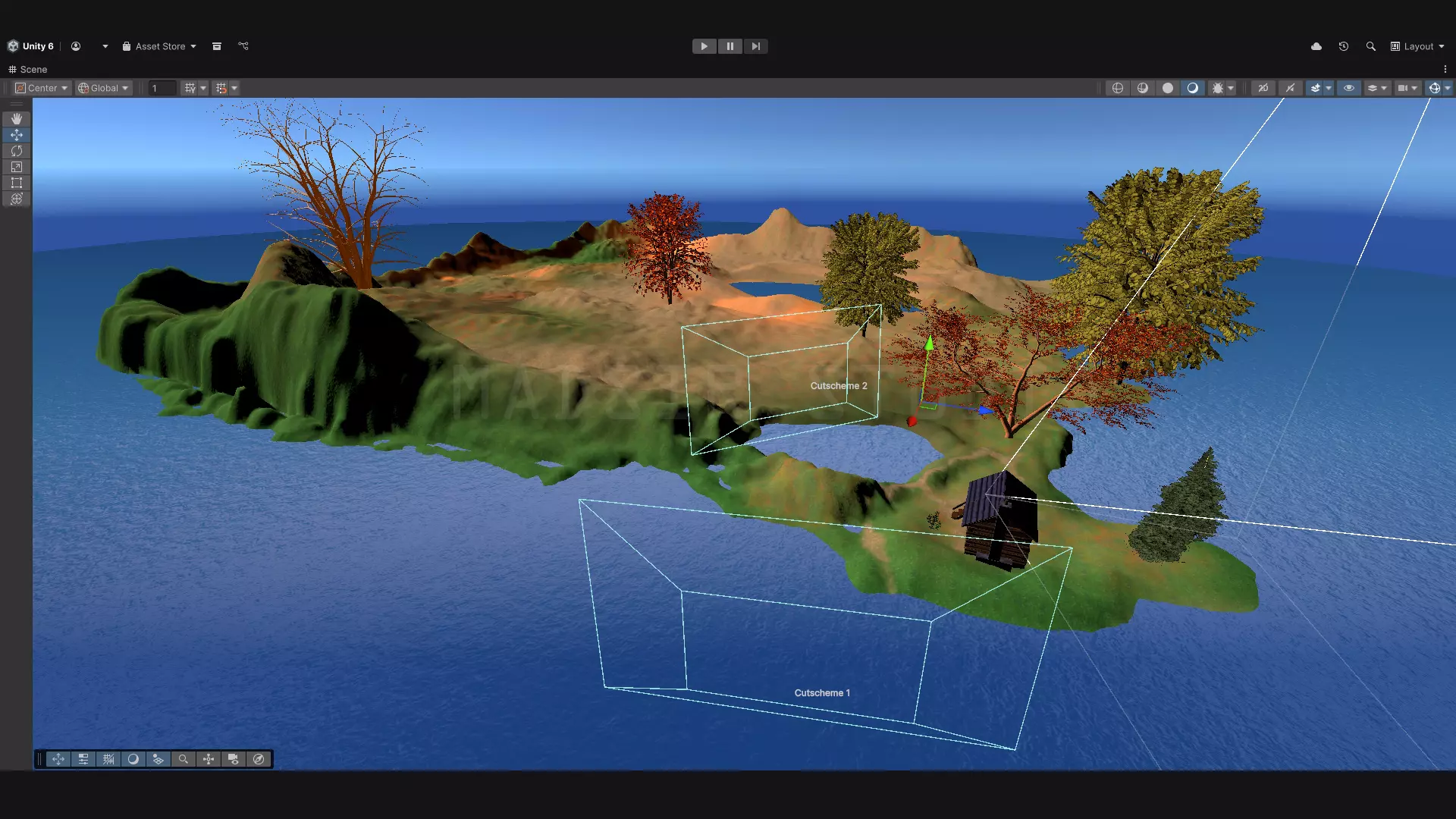Toggle grid visibility
Viewport: 1456px width, 819px height.
190,88
